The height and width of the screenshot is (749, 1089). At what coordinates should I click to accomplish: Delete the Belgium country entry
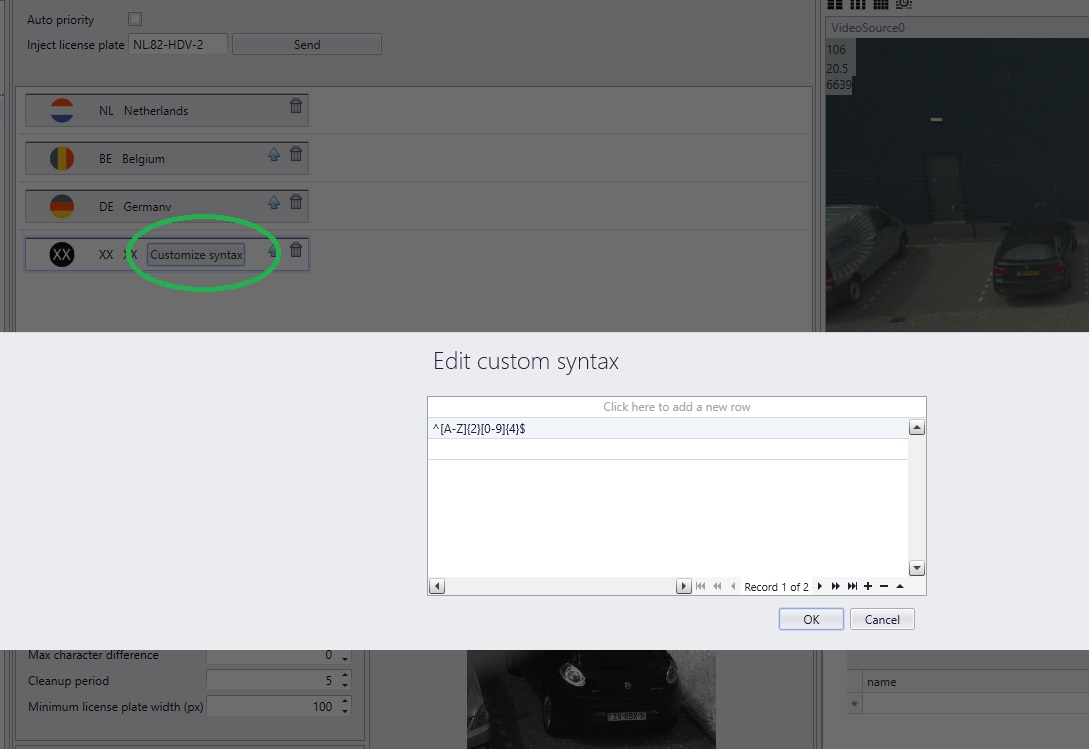point(296,154)
